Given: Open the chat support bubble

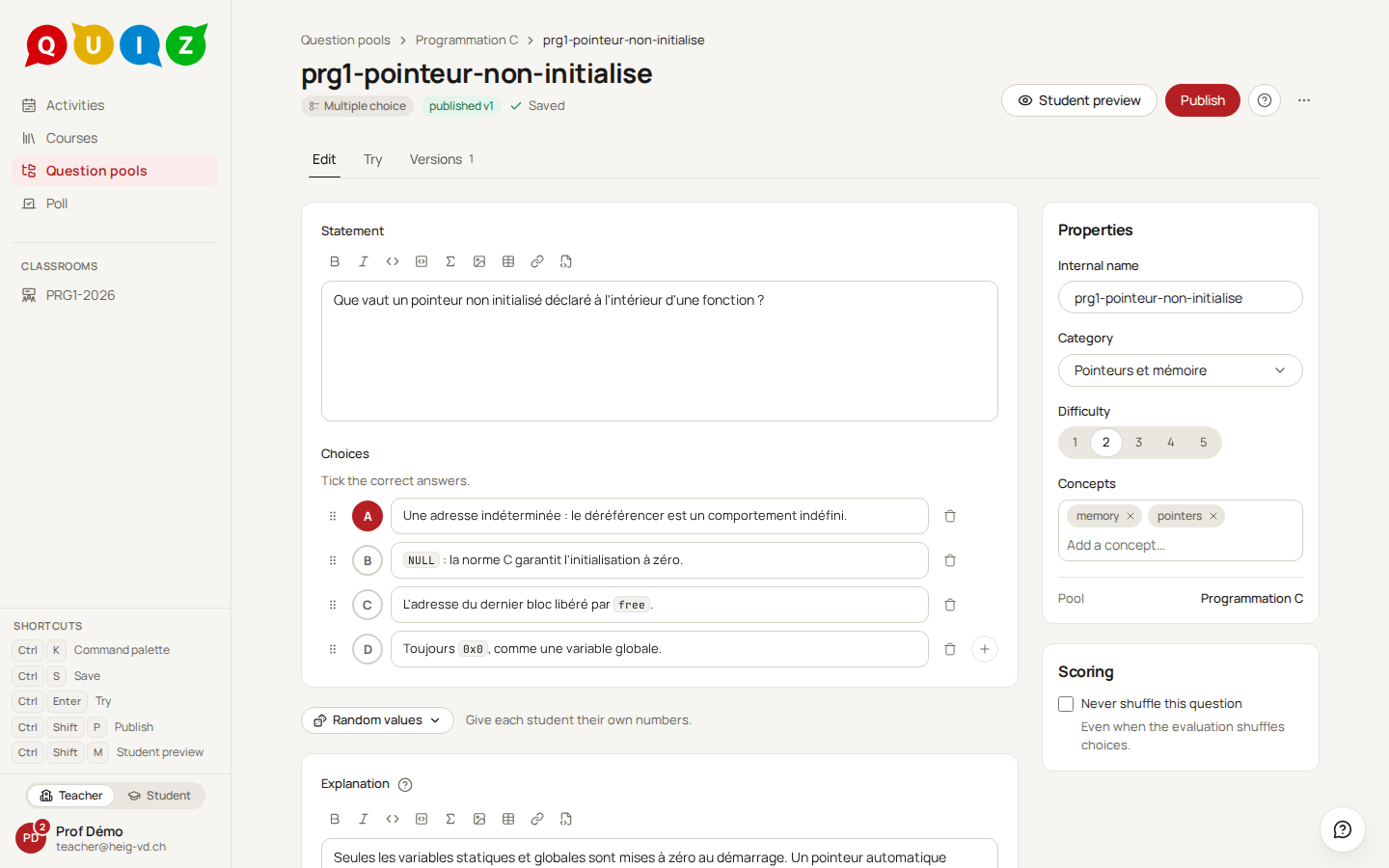Looking at the screenshot, I should click(1343, 829).
